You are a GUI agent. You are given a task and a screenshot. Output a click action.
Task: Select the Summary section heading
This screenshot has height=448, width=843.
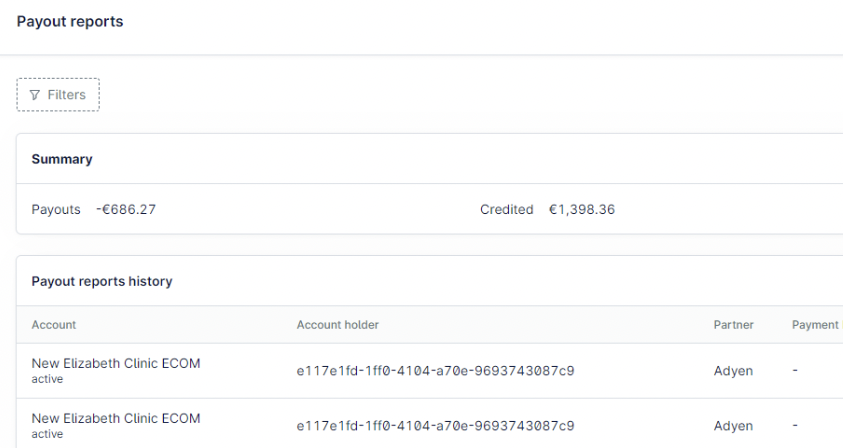[x=62, y=159]
